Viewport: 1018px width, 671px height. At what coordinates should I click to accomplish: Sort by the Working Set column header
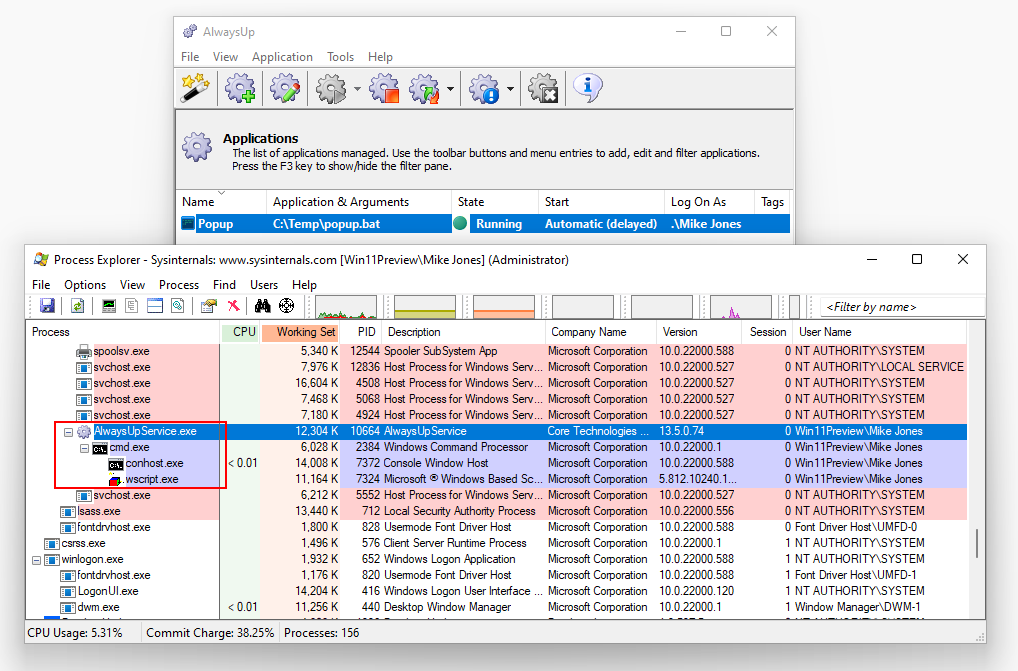301,332
